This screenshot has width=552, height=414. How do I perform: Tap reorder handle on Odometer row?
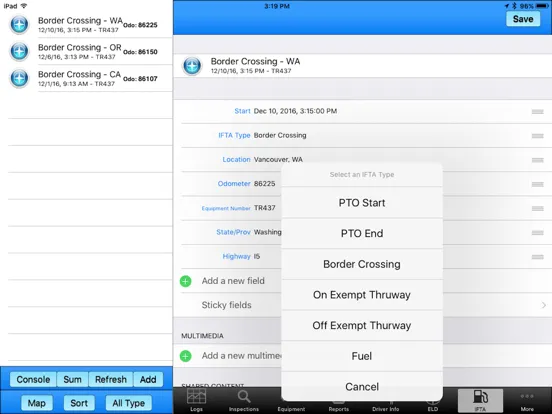click(538, 184)
